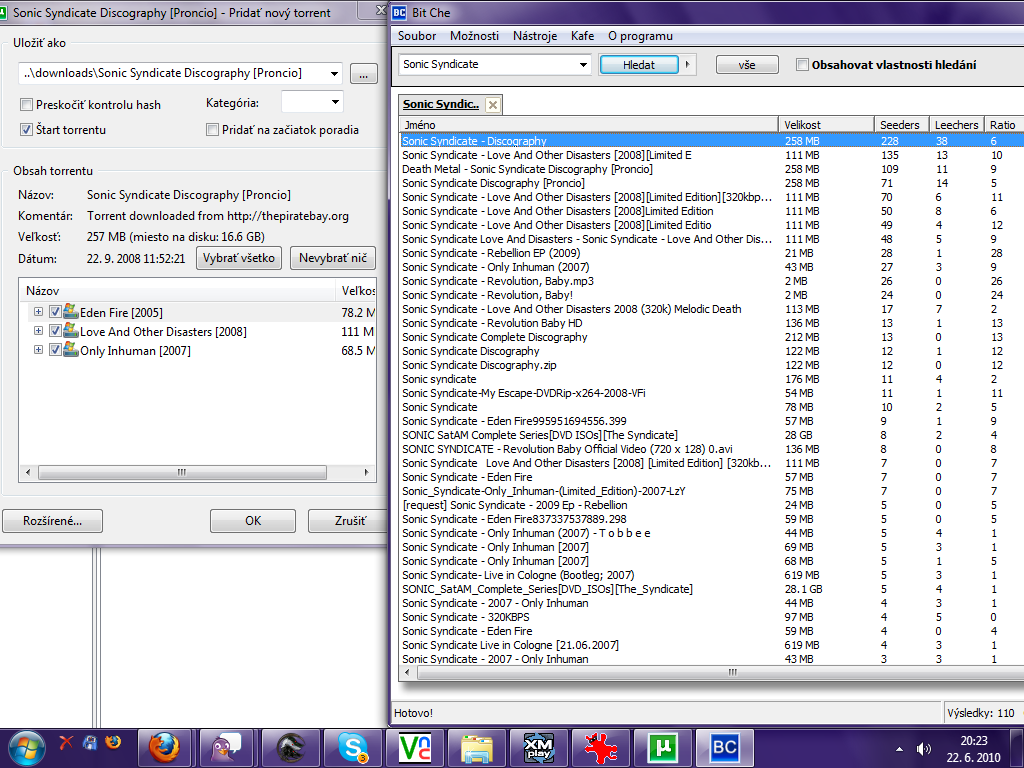The height and width of the screenshot is (768, 1024).
Task: Open the VNC viewer taskbar icon
Action: [415, 748]
